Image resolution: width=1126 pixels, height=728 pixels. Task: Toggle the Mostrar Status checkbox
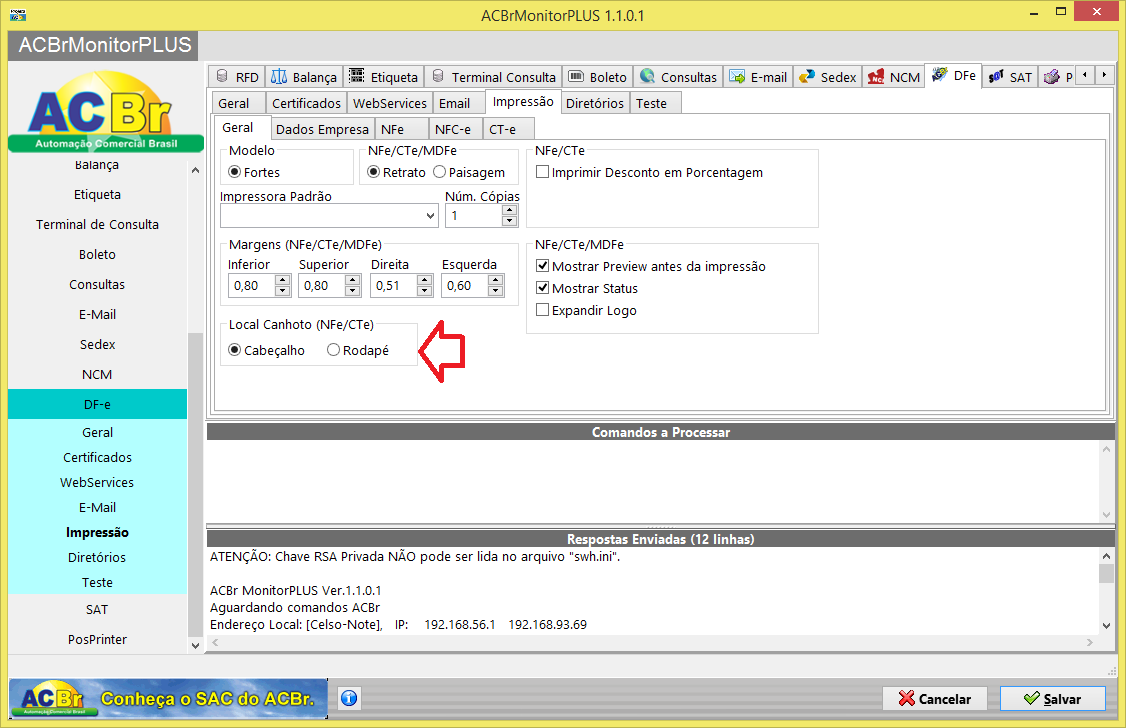tap(543, 289)
